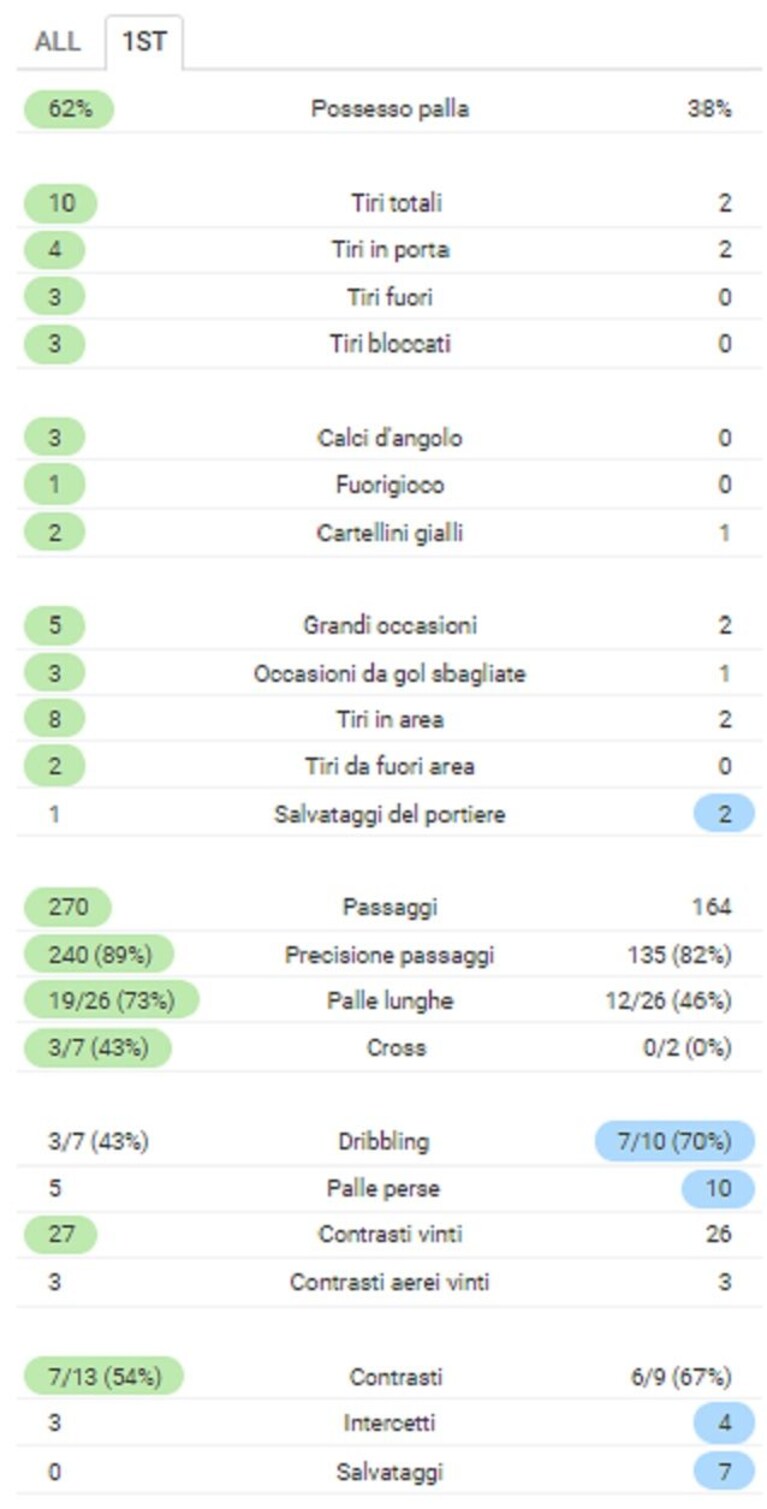Select the 1ST half tab
This screenshot has height=1509, width=767.
(143, 43)
